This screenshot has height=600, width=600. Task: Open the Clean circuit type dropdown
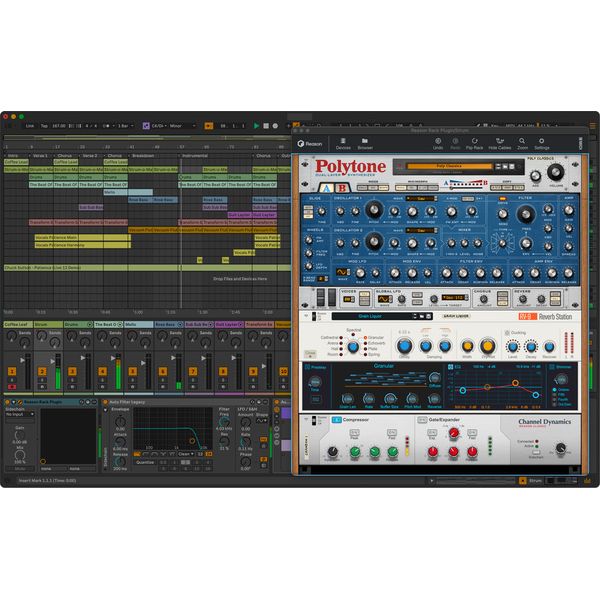(x=186, y=454)
